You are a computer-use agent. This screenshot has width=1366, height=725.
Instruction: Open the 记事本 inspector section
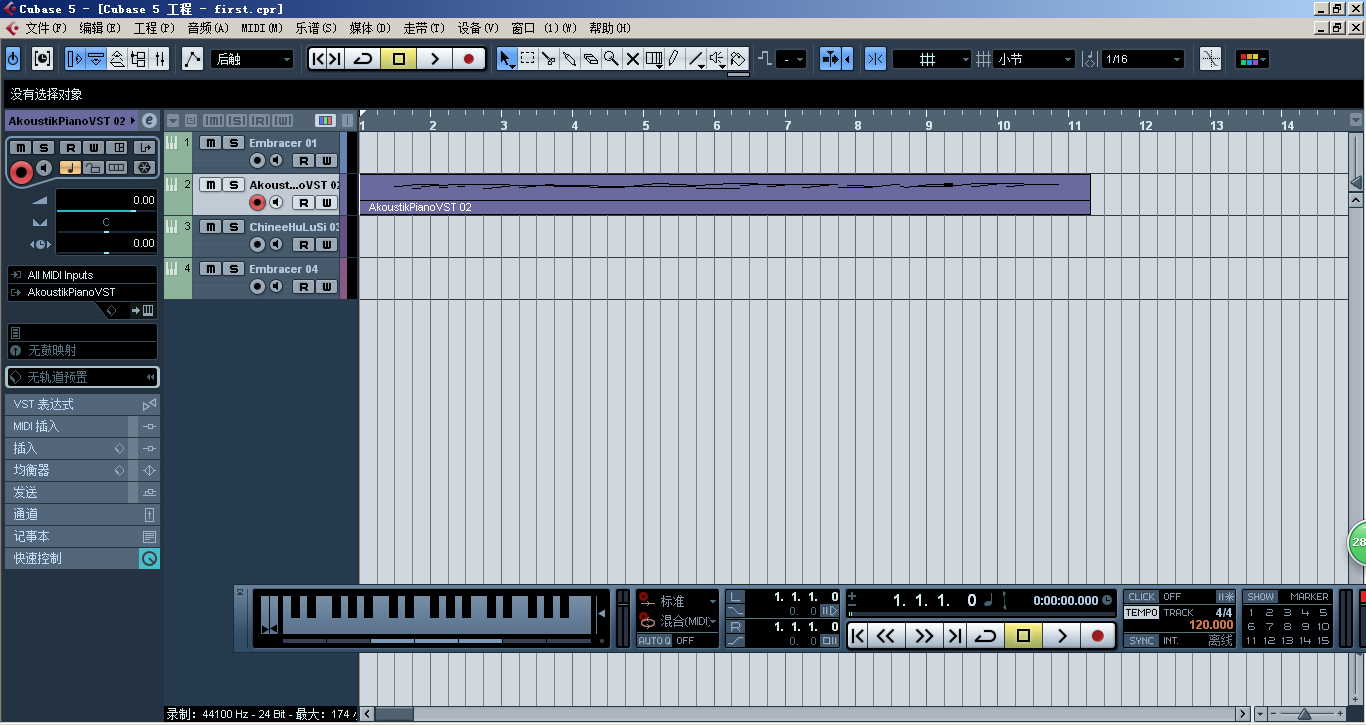click(x=82, y=536)
